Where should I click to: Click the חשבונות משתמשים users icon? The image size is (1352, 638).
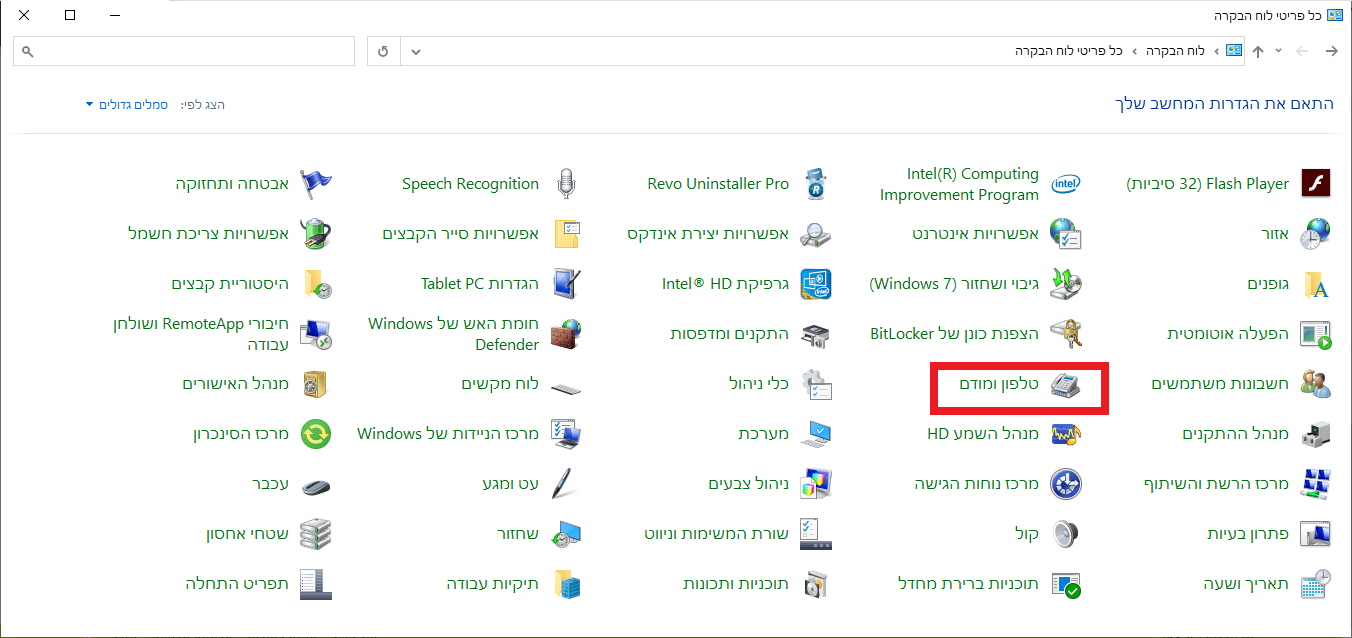click(1315, 384)
